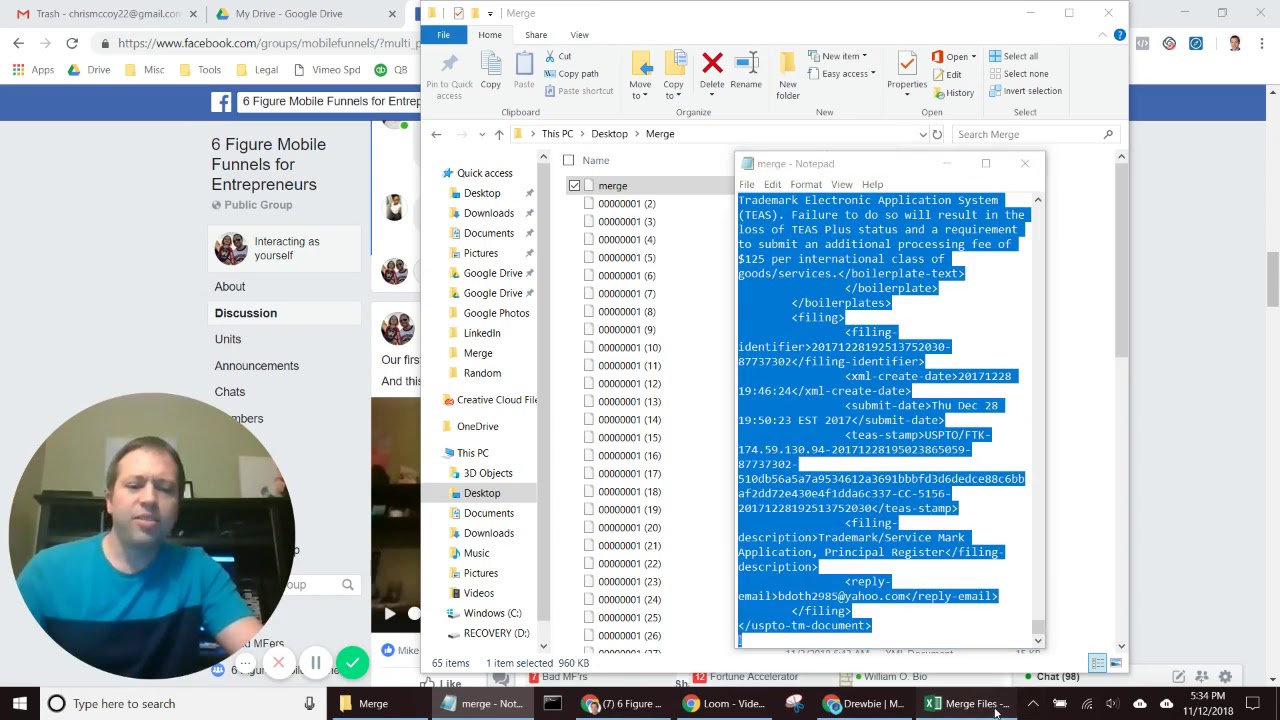Open the Copy to dropdown
Image resolution: width=1280 pixels, height=720 pixels.
(674, 96)
